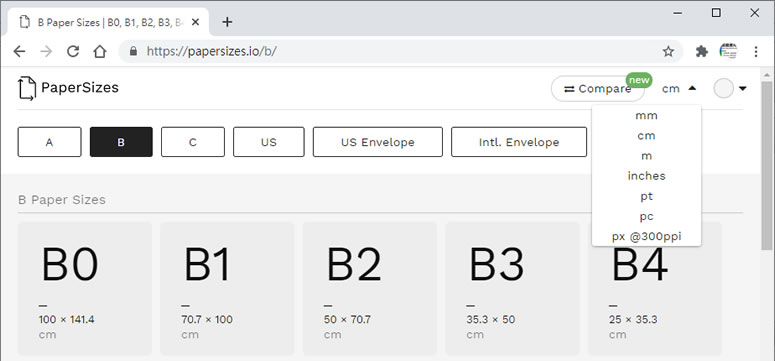Open the B2 paper size card

click(x=370, y=289)
